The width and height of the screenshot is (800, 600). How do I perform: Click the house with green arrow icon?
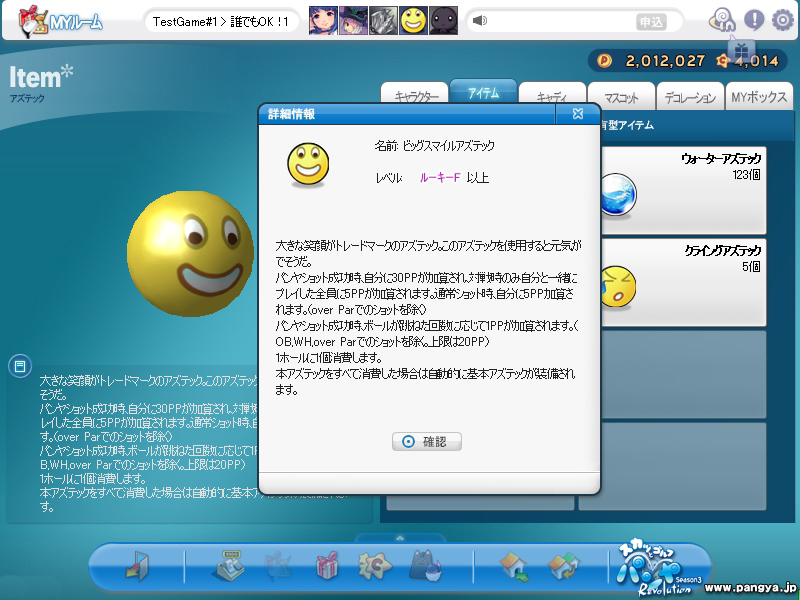[514, 567]
